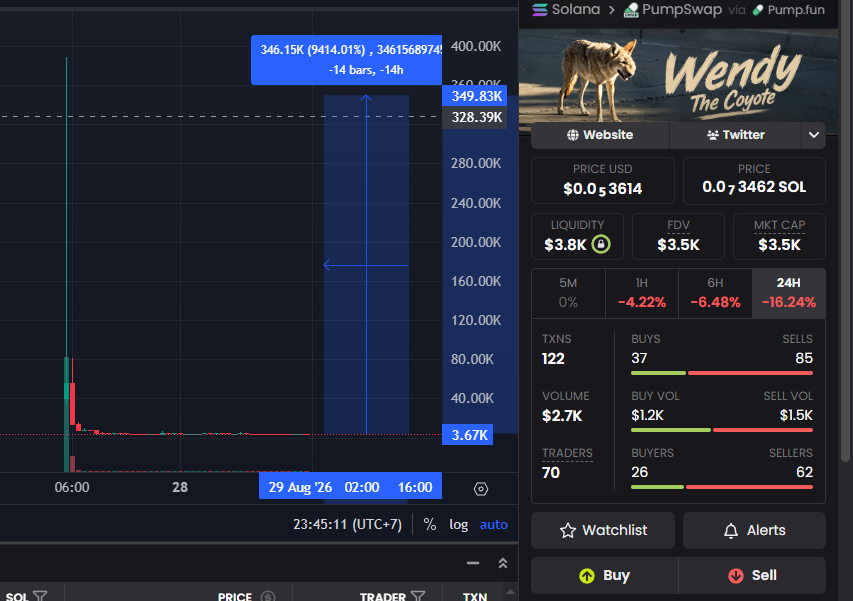Click the TXNS 122 value
Viewport: 853px width, 601px height.
pyautogui.click(x=553, y=358)
